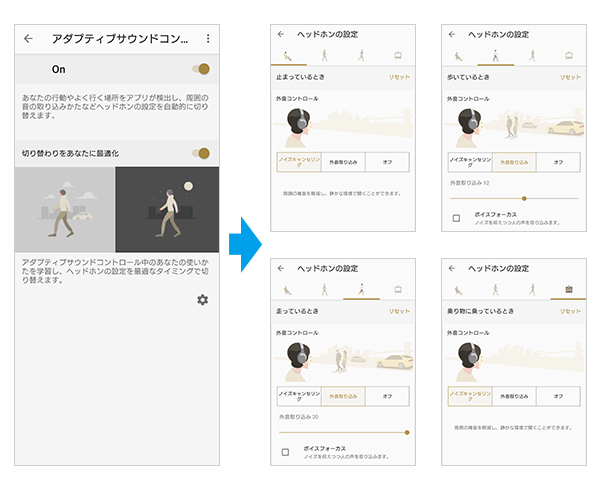Image resolution: width=600 pixels, height=490 pixels.
Task: Check ボイスフォーカス on the 走っているとき screen
Action: coord(285,452)
